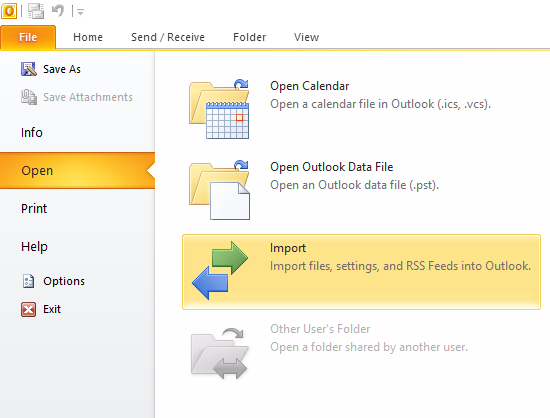Switch to the Home tab

88,37
